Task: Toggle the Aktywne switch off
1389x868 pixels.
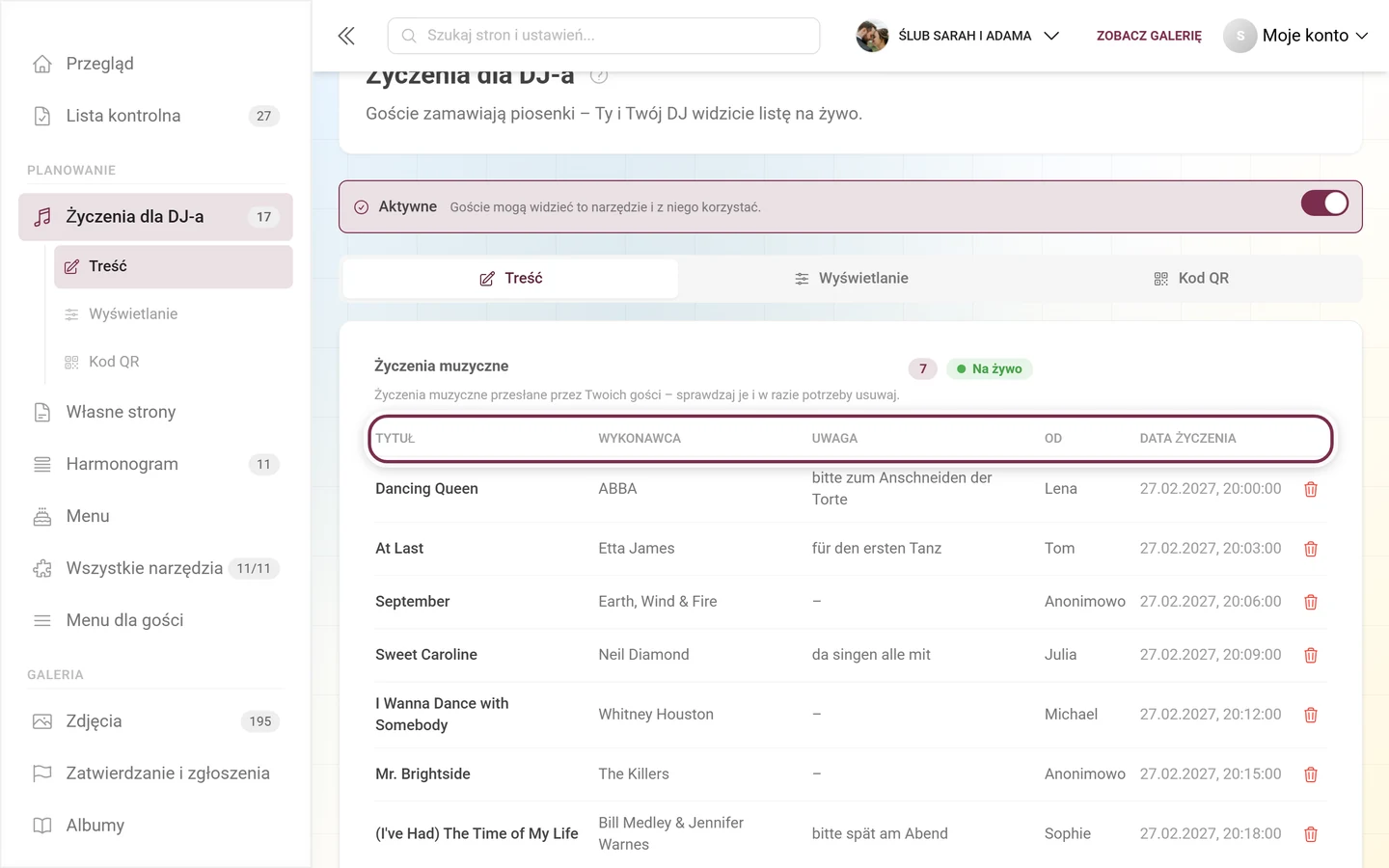Action: tap(1324, 203)
